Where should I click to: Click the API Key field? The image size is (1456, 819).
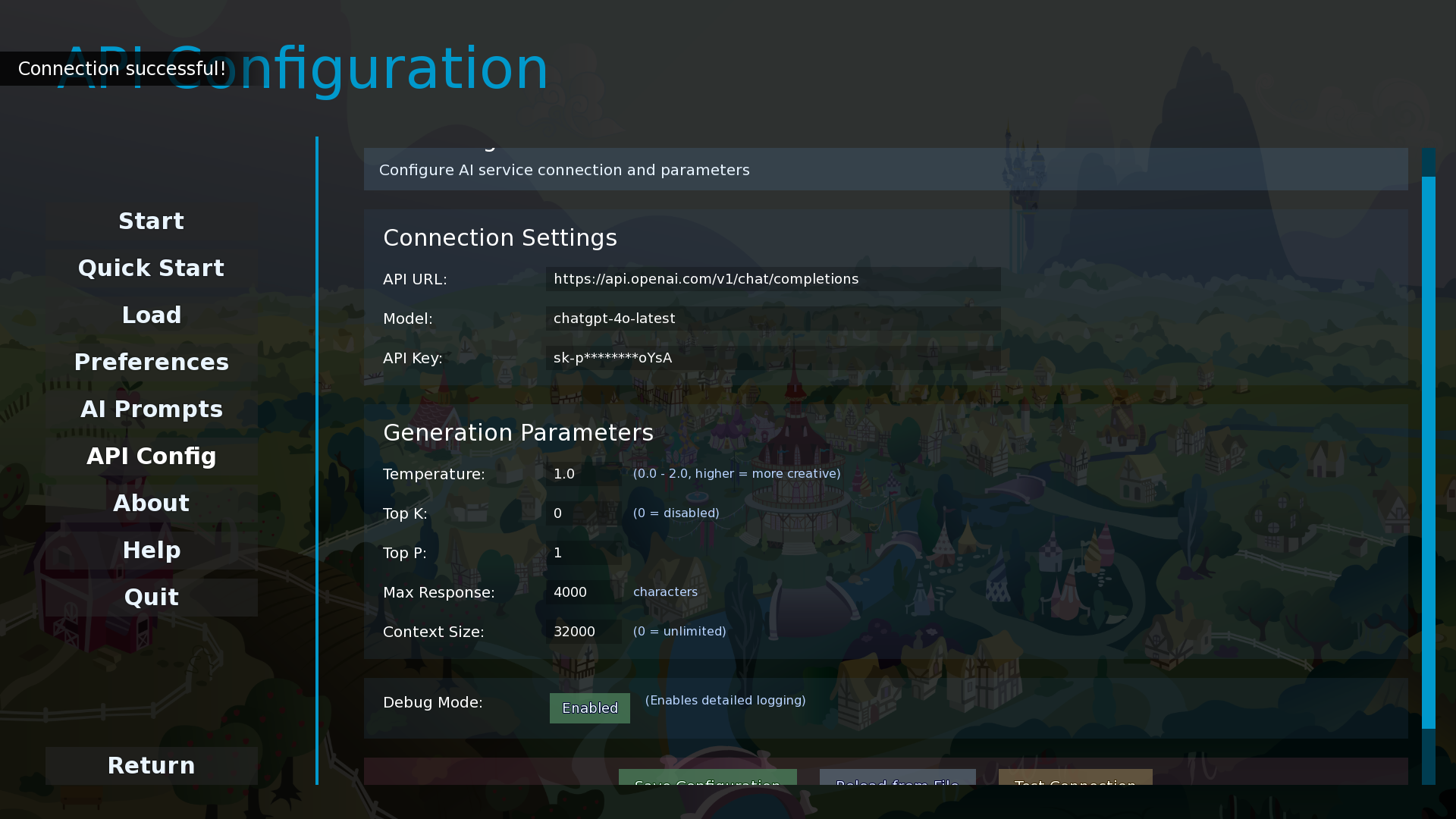pos(772,358)
